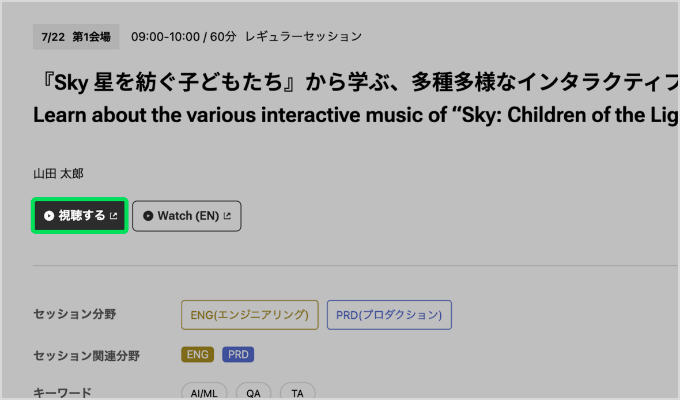
Task: Select the TA keyword chip
Action: [298, 392]
